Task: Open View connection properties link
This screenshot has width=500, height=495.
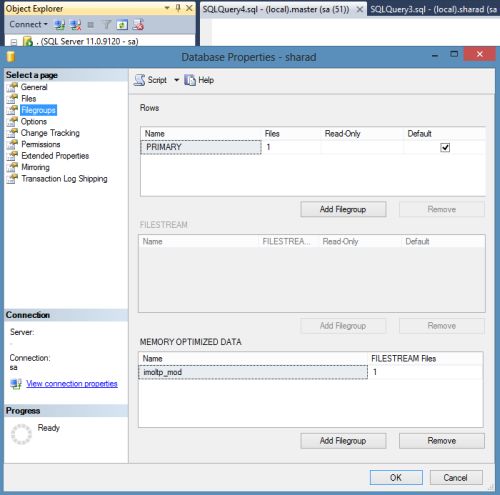Action: 72,384
